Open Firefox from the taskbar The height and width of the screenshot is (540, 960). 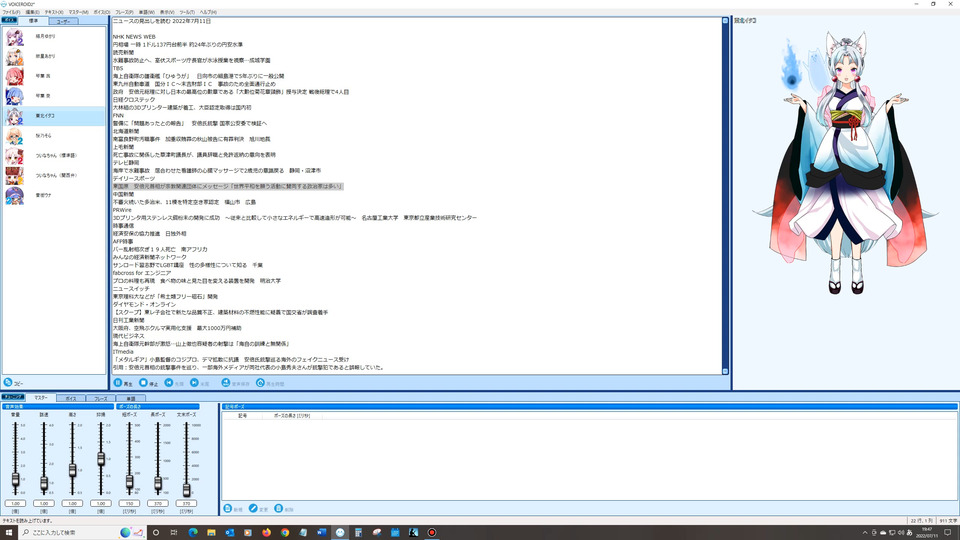[x=266, y=532]
